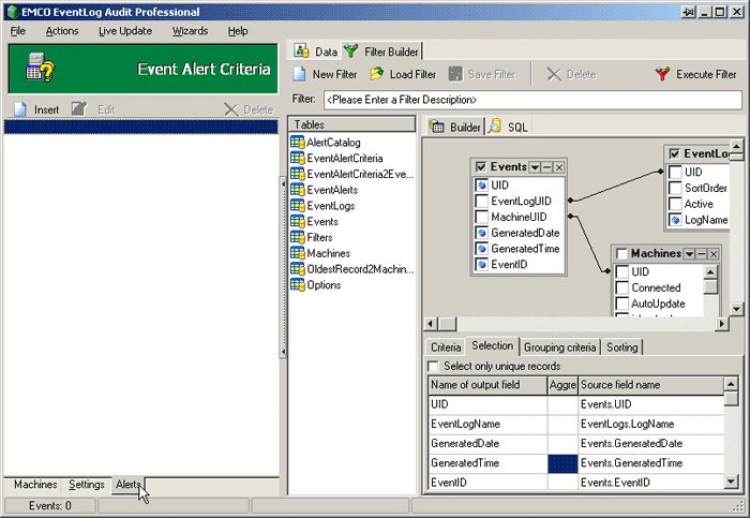Viewport: 750px width, 518px height.
Task: Click selection grid scroll-down arrow
Action: (731, 482)
